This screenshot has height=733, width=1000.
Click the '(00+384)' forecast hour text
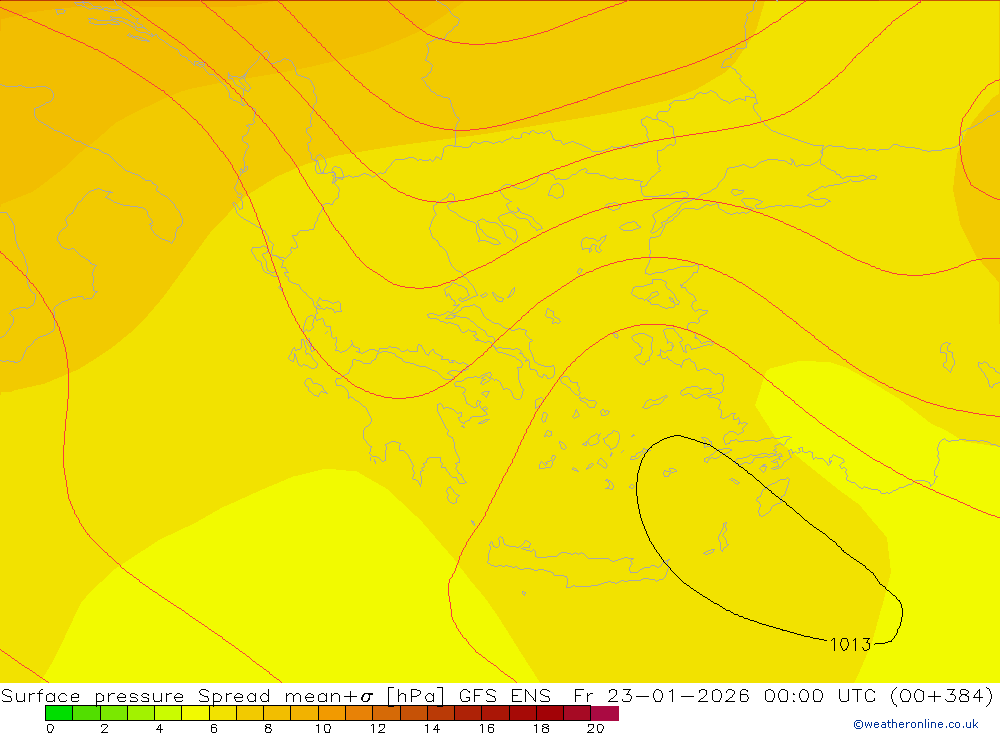click(x=941, y=695)
